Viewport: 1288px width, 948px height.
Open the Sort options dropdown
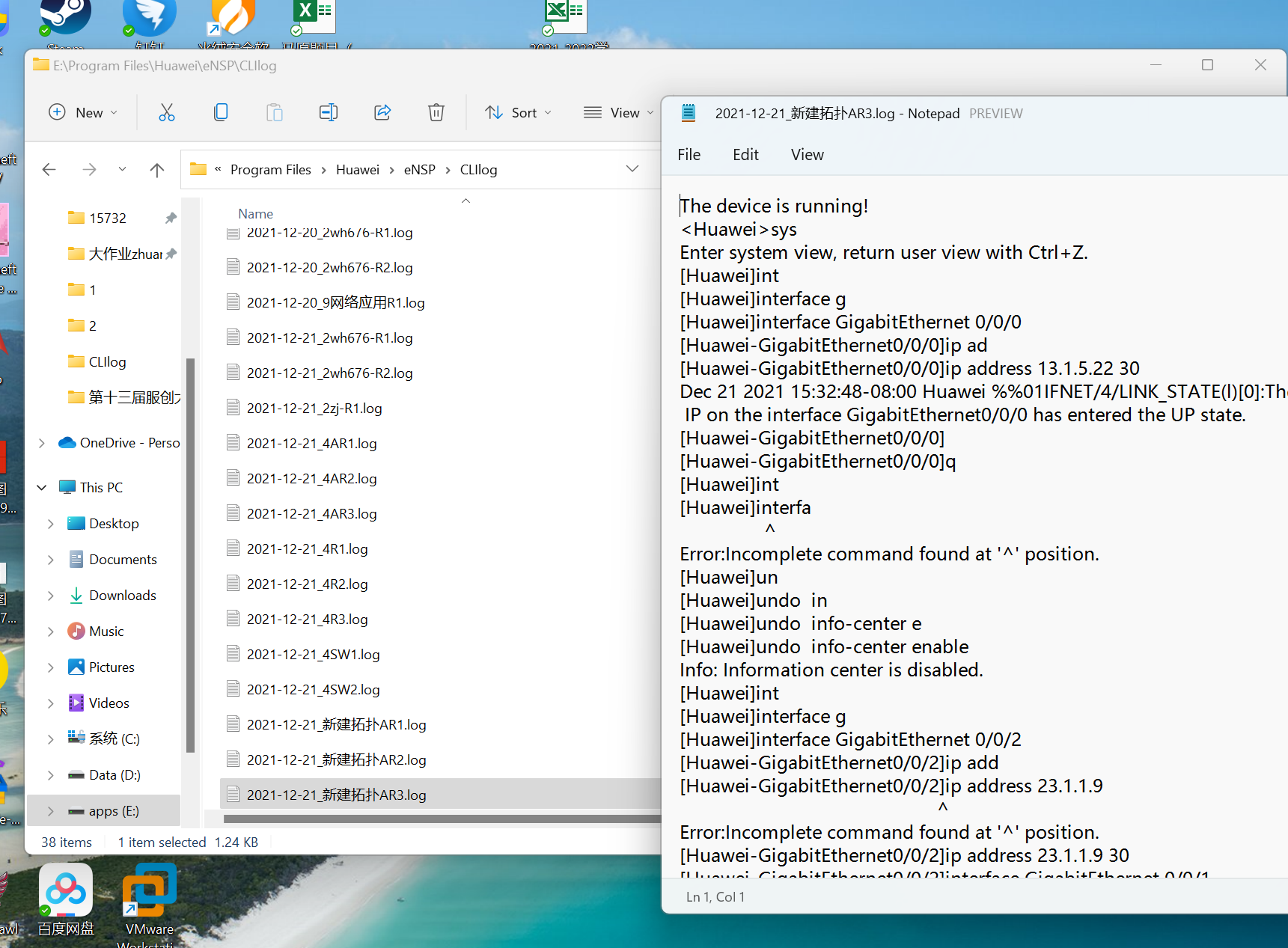[x=518, y=112]
